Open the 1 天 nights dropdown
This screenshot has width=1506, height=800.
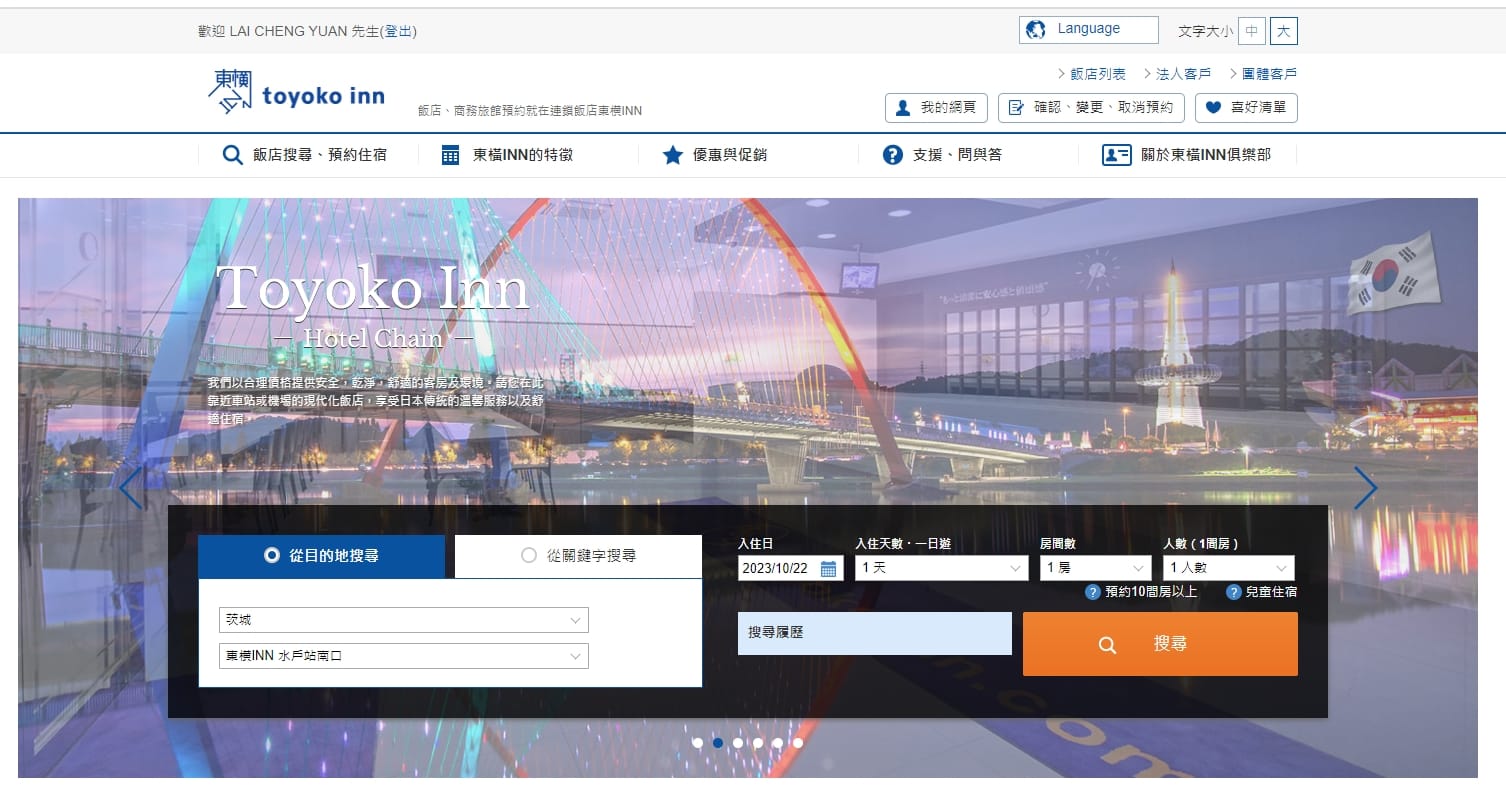[x=942, y=568]
